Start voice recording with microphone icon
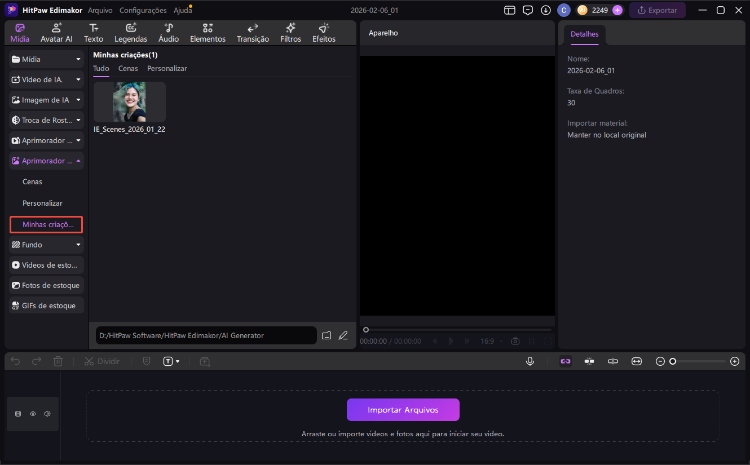 530,361
